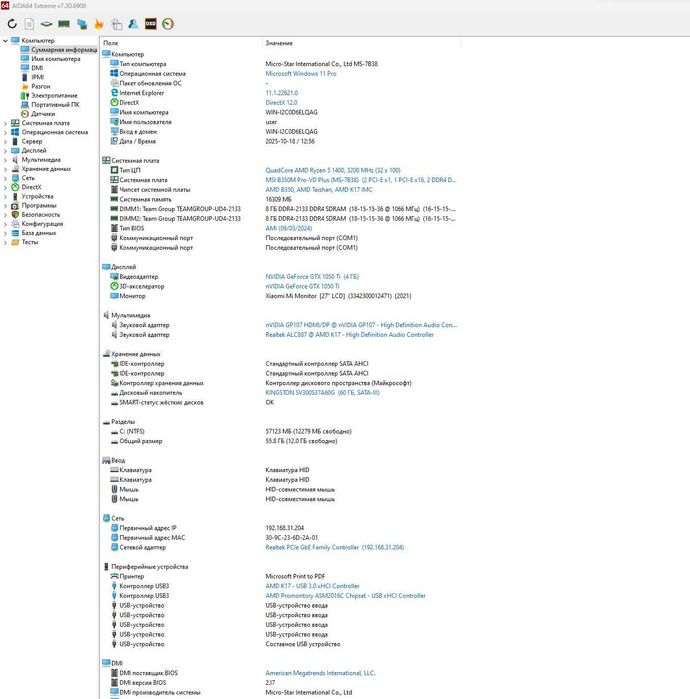Click the Refresh toolbar icon

(12, 24)
